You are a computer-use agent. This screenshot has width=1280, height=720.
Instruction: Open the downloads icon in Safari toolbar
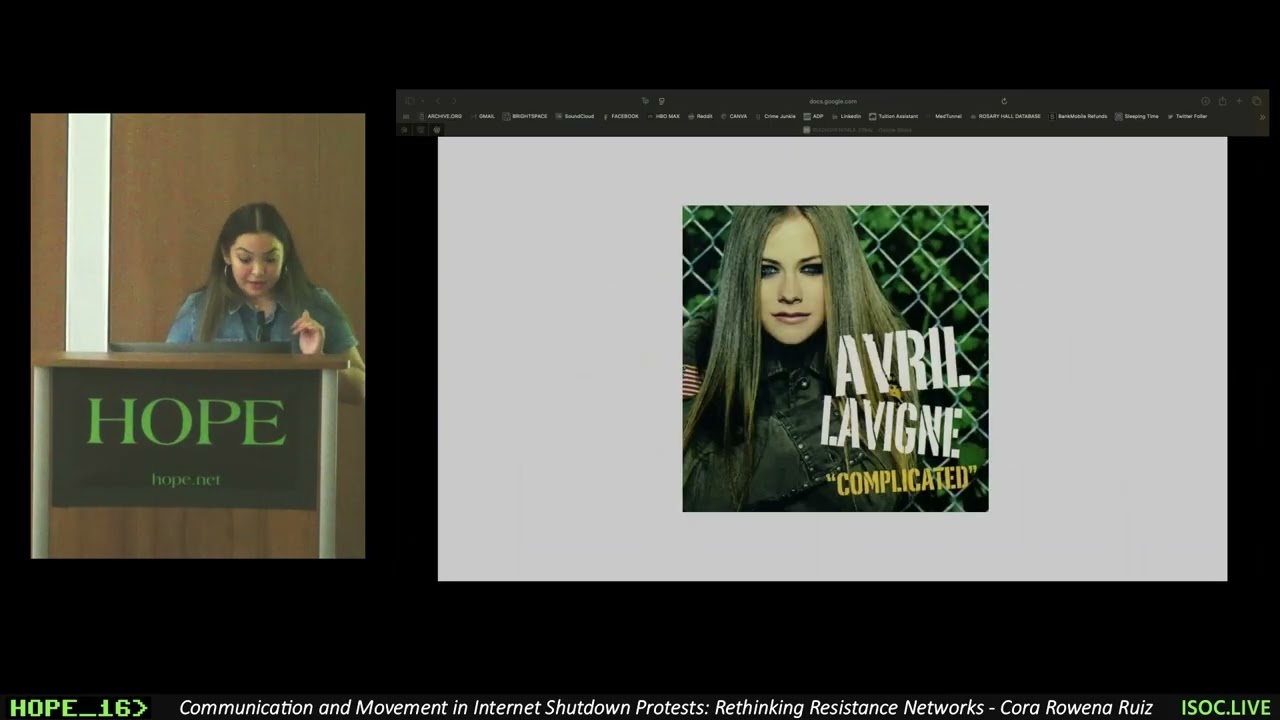1205,101
